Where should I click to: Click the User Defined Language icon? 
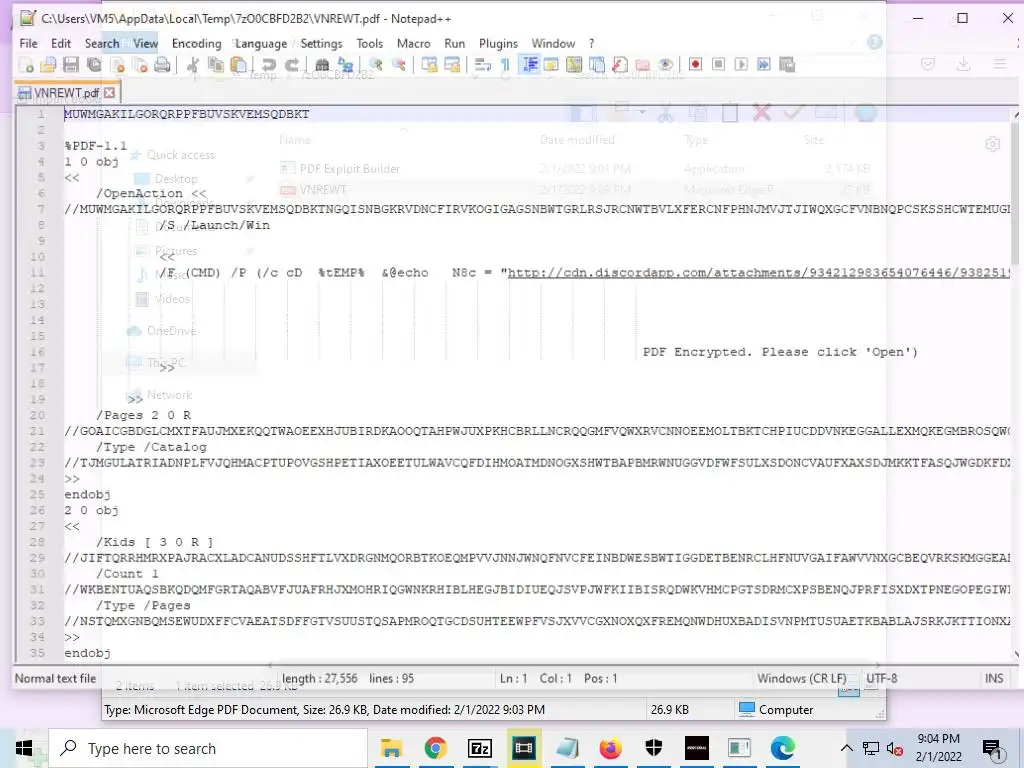point(551,65)
